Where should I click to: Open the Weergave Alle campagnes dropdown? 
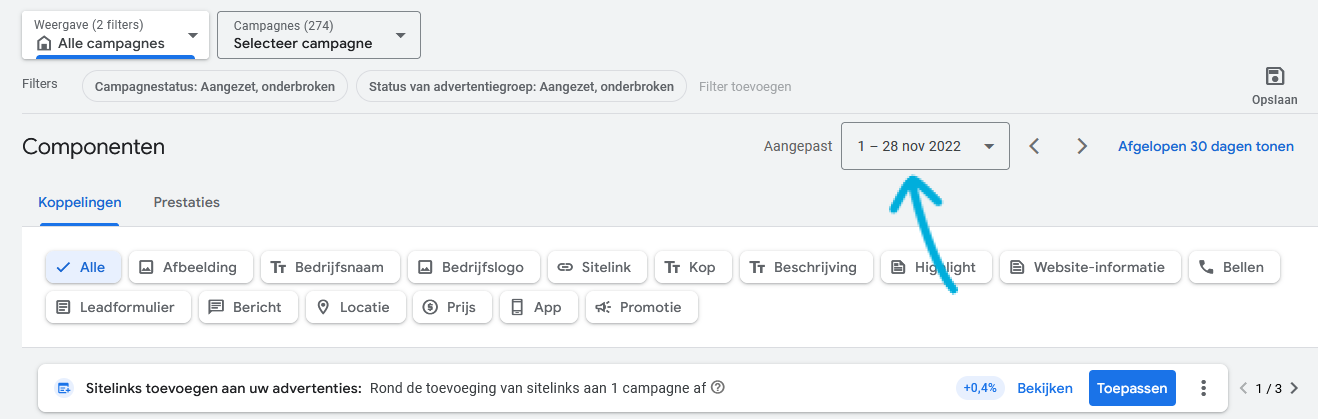click(x=116, y=35)
